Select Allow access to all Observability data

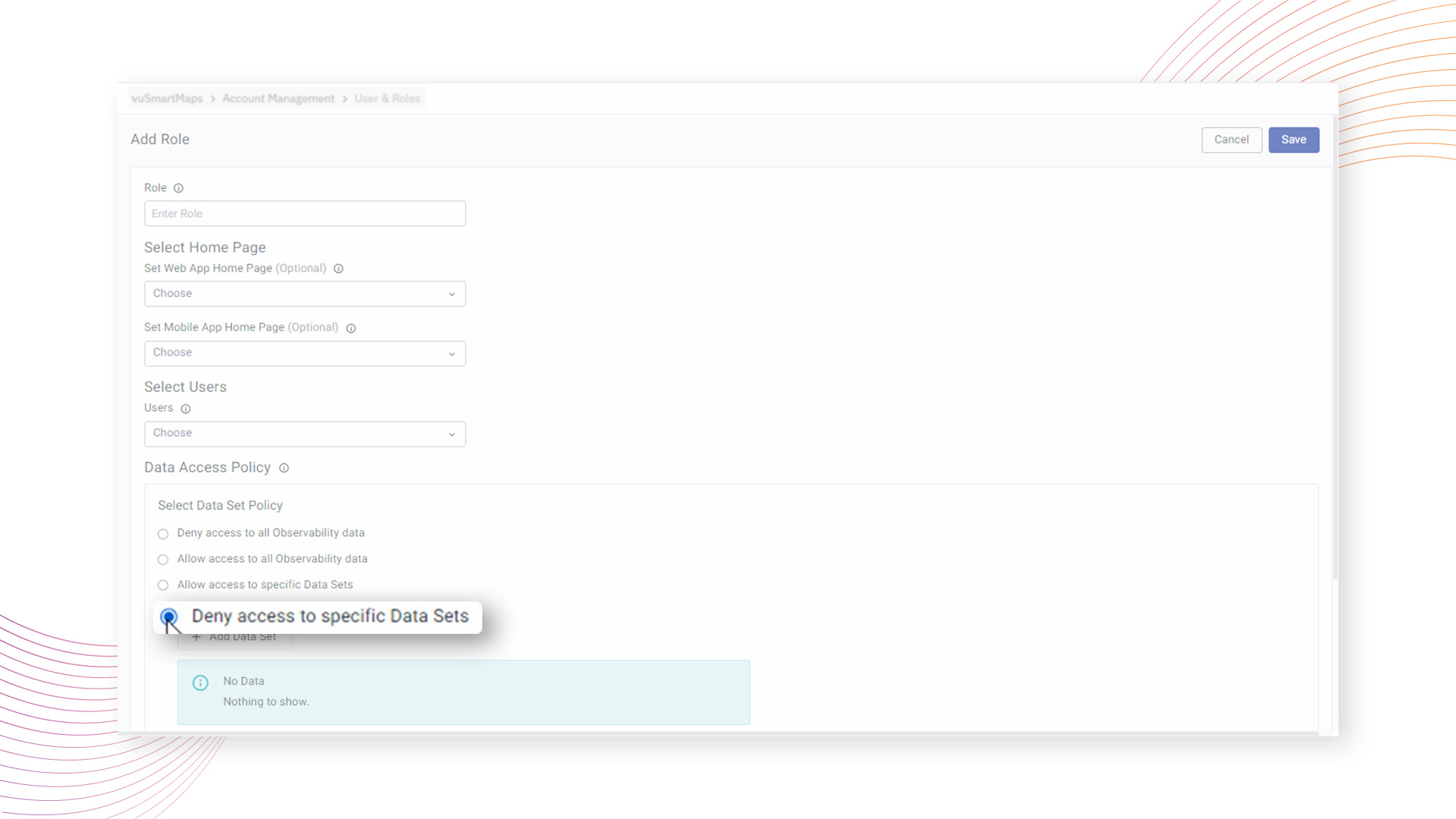pyautogui.click(x=163, y=560)
